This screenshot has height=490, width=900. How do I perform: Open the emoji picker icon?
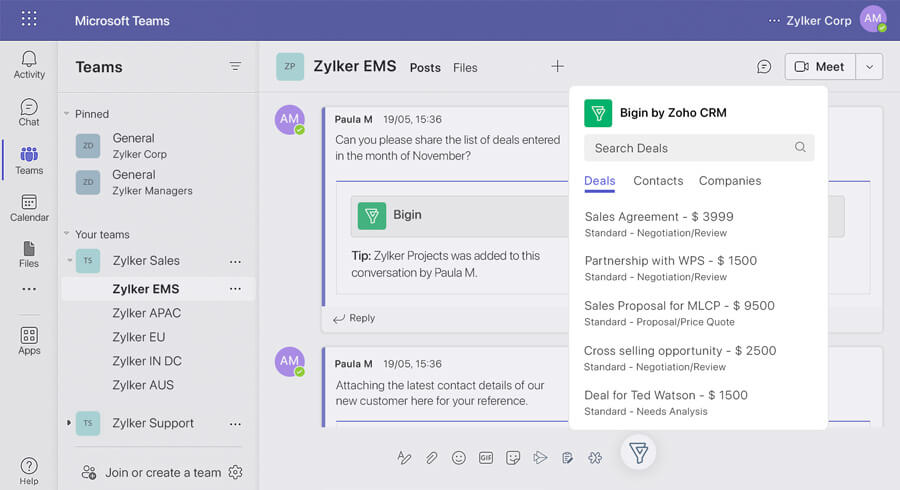coord(459,458)
